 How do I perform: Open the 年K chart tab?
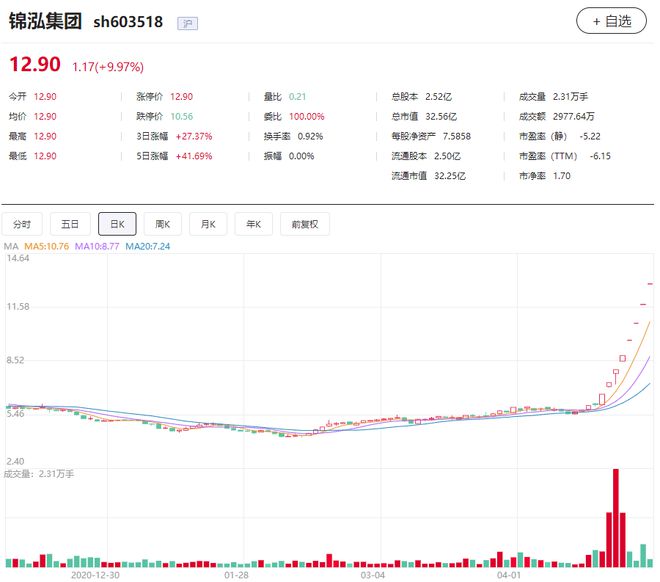point(253,224)
